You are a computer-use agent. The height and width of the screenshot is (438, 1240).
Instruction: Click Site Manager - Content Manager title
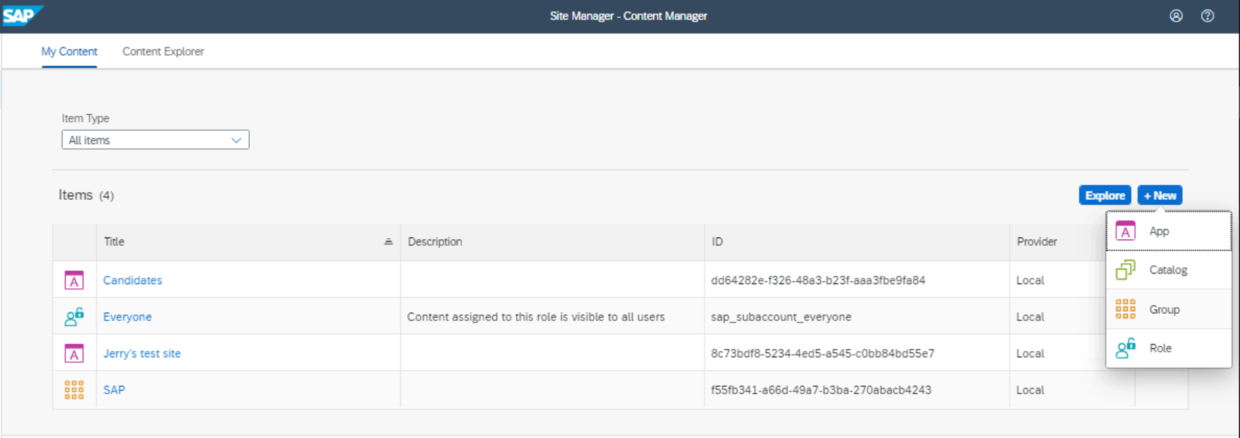click(628, 16)
